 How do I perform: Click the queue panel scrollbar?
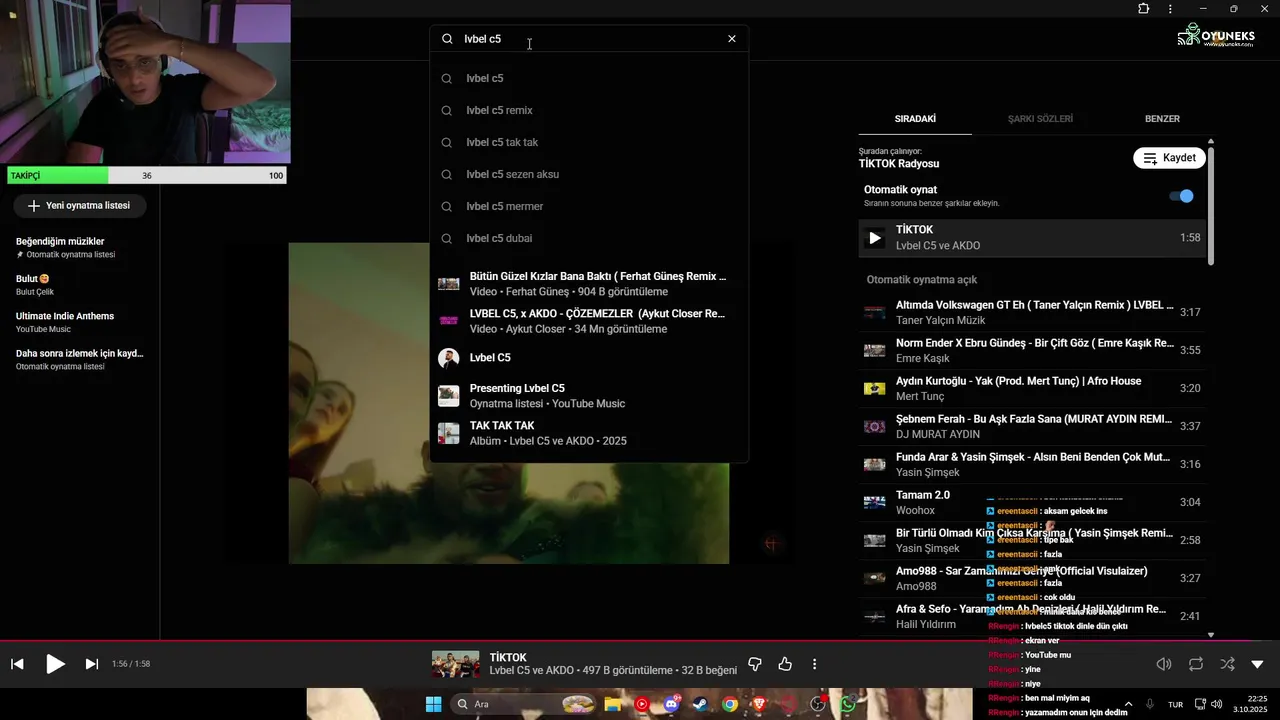pyautogui.click(x=1211, y=205)
